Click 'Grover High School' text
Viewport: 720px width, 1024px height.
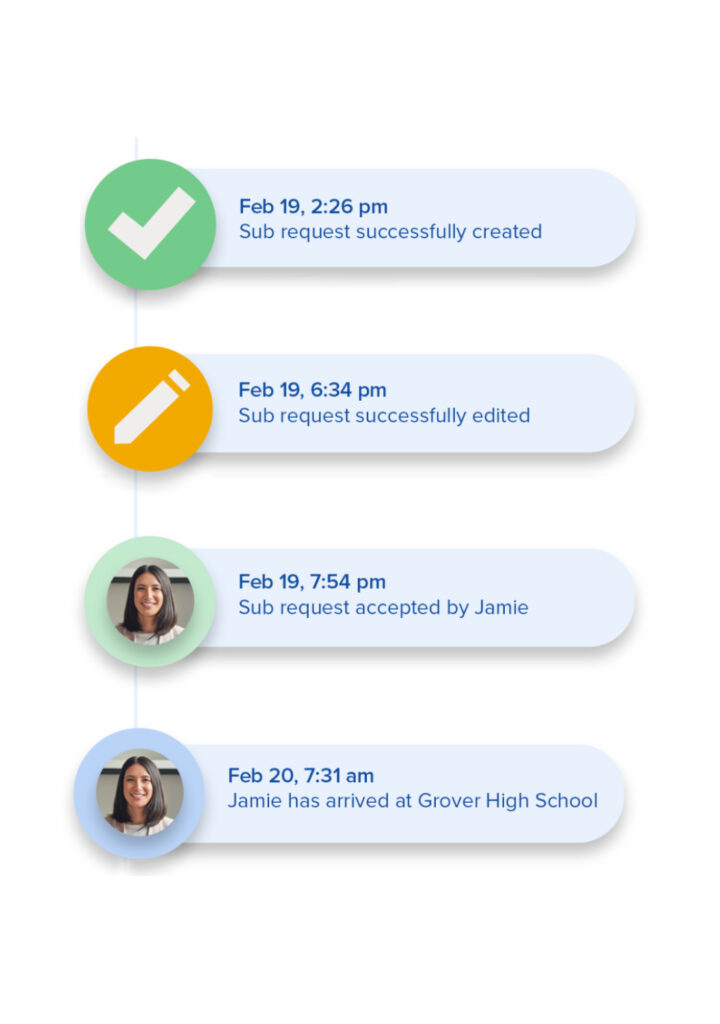click(508, 801)
